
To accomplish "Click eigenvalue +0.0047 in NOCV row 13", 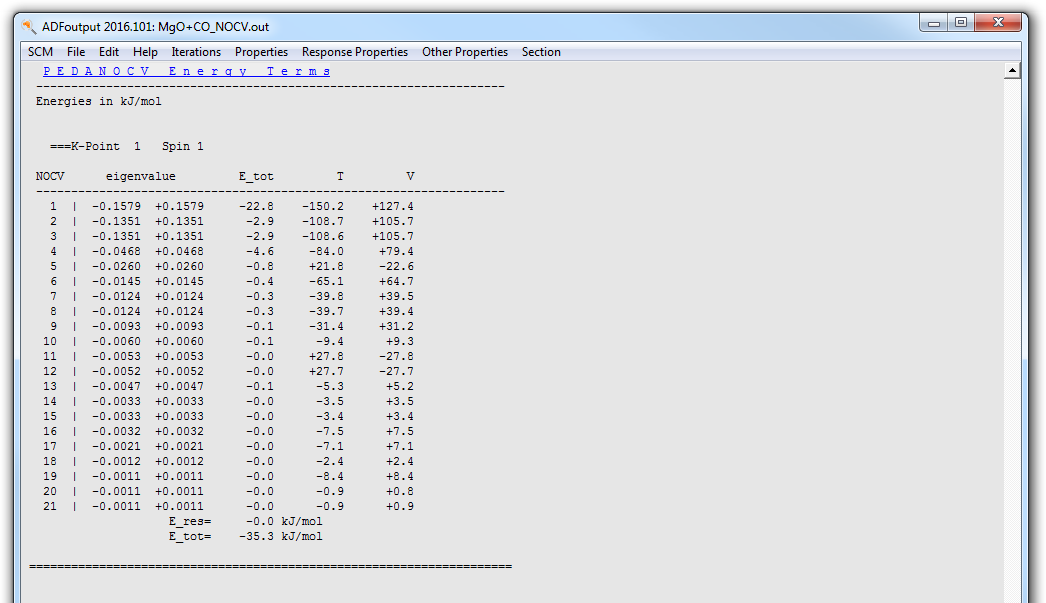I will 179,387.
